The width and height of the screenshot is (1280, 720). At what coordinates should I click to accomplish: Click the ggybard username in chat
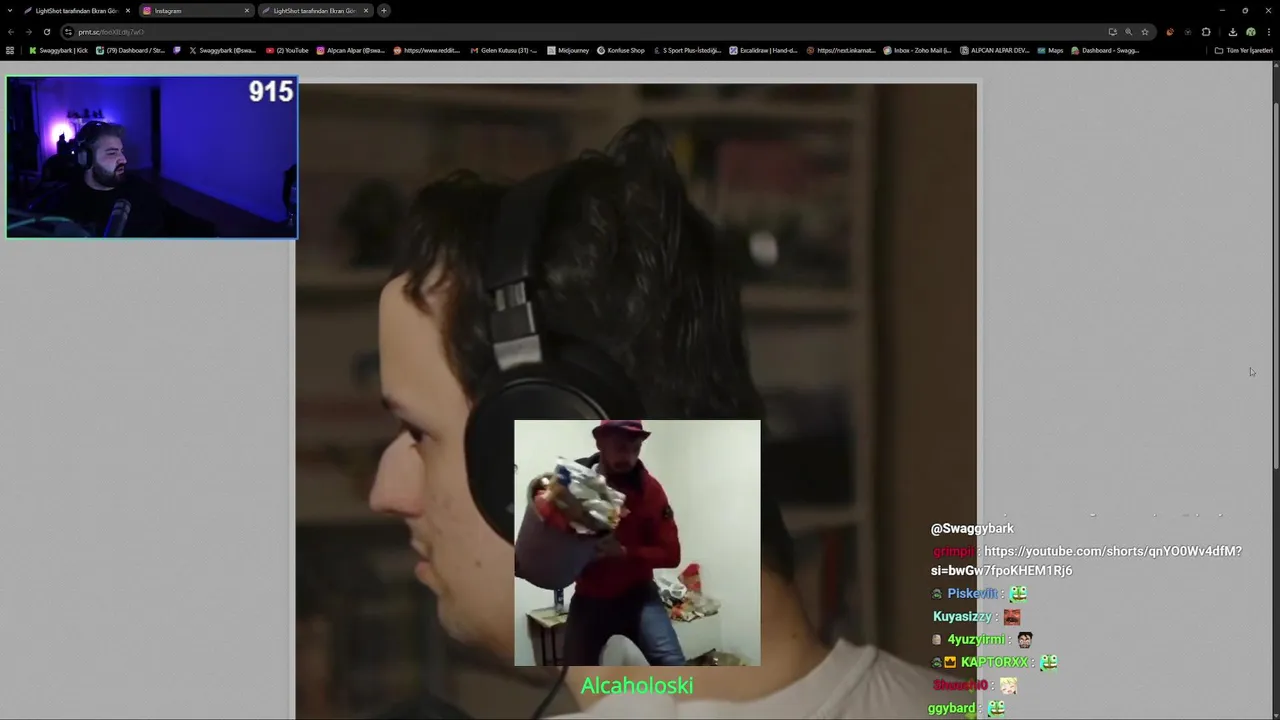point(951,709)
